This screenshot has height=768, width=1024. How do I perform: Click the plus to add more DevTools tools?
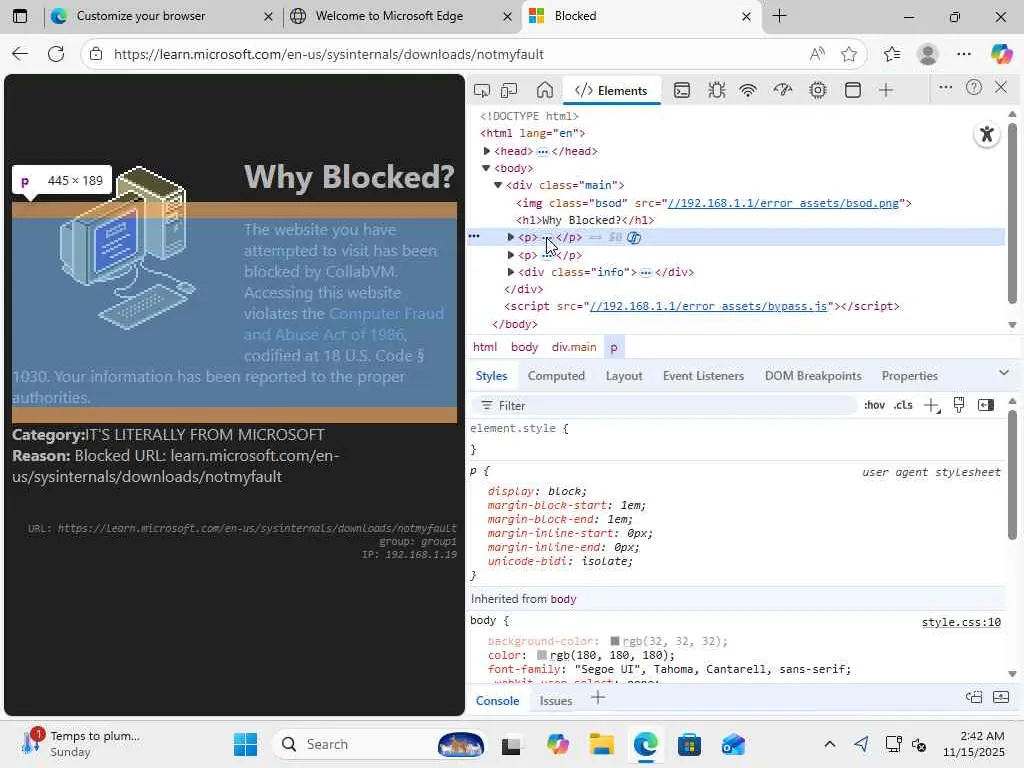(x=886, y=90)
